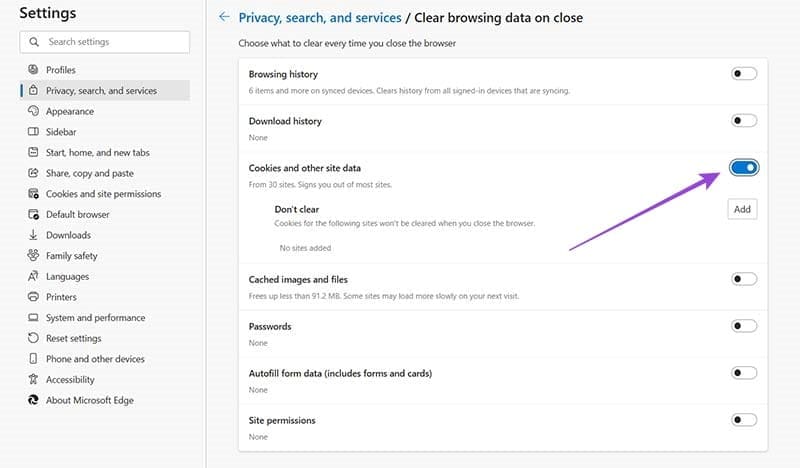Click the Phone and other devices icon
The height and width of the screenshot is (468, 800).
(x=33, y=359)
